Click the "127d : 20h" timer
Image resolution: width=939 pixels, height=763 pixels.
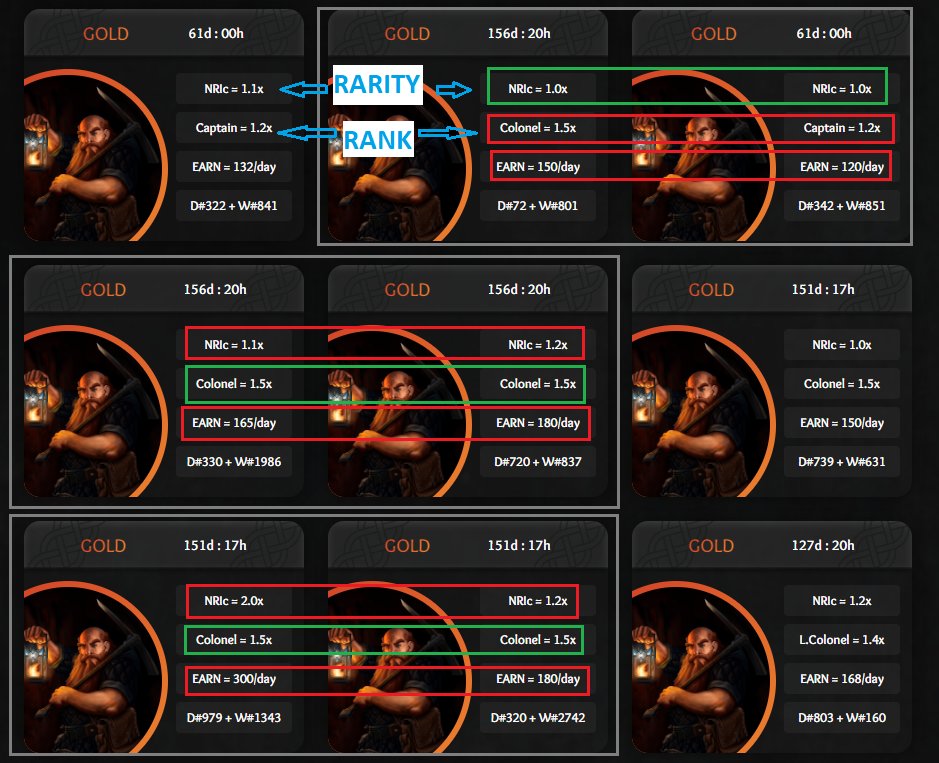pos(823,546)
